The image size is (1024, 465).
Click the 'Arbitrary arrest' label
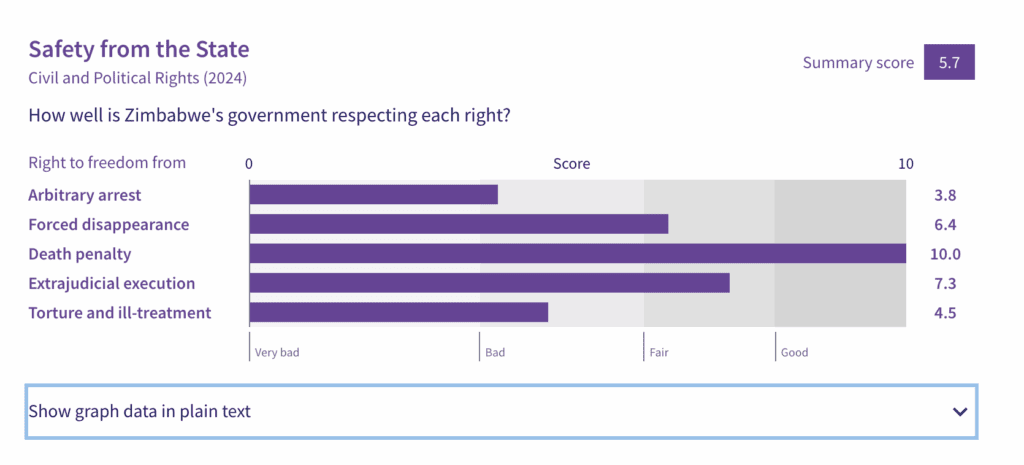point(85,195)
